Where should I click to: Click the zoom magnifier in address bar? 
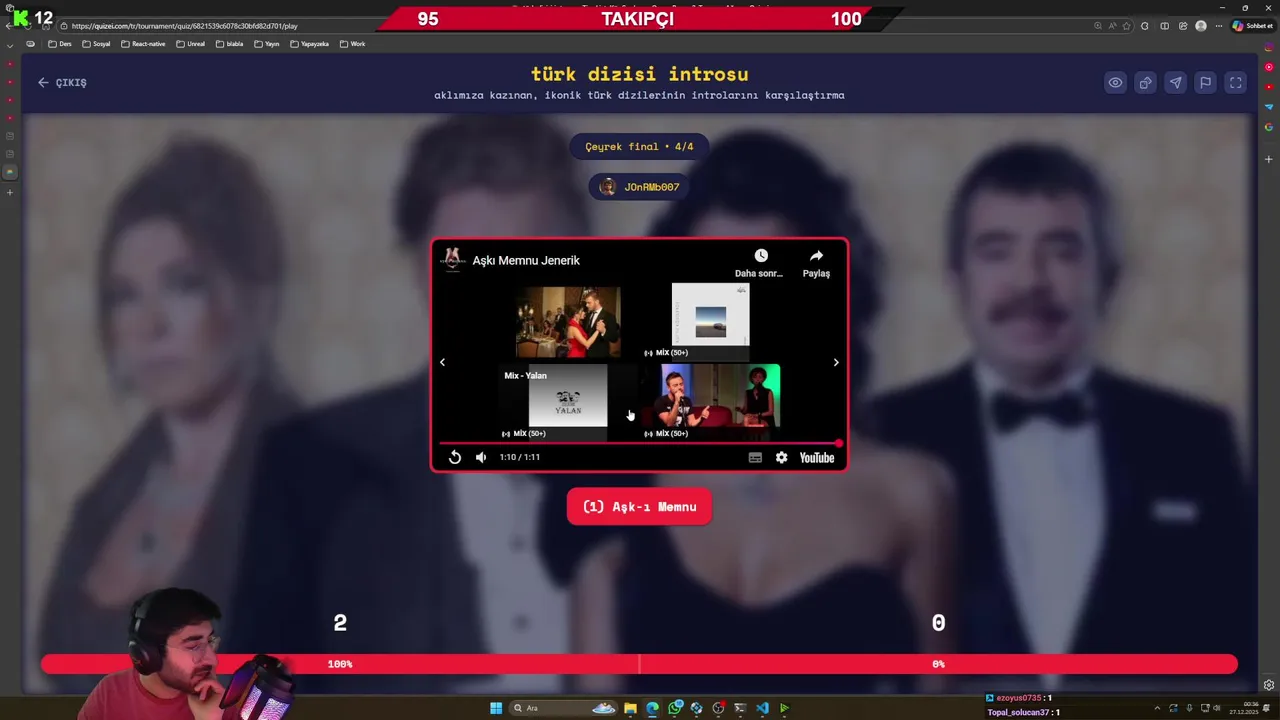point(1097,26)
